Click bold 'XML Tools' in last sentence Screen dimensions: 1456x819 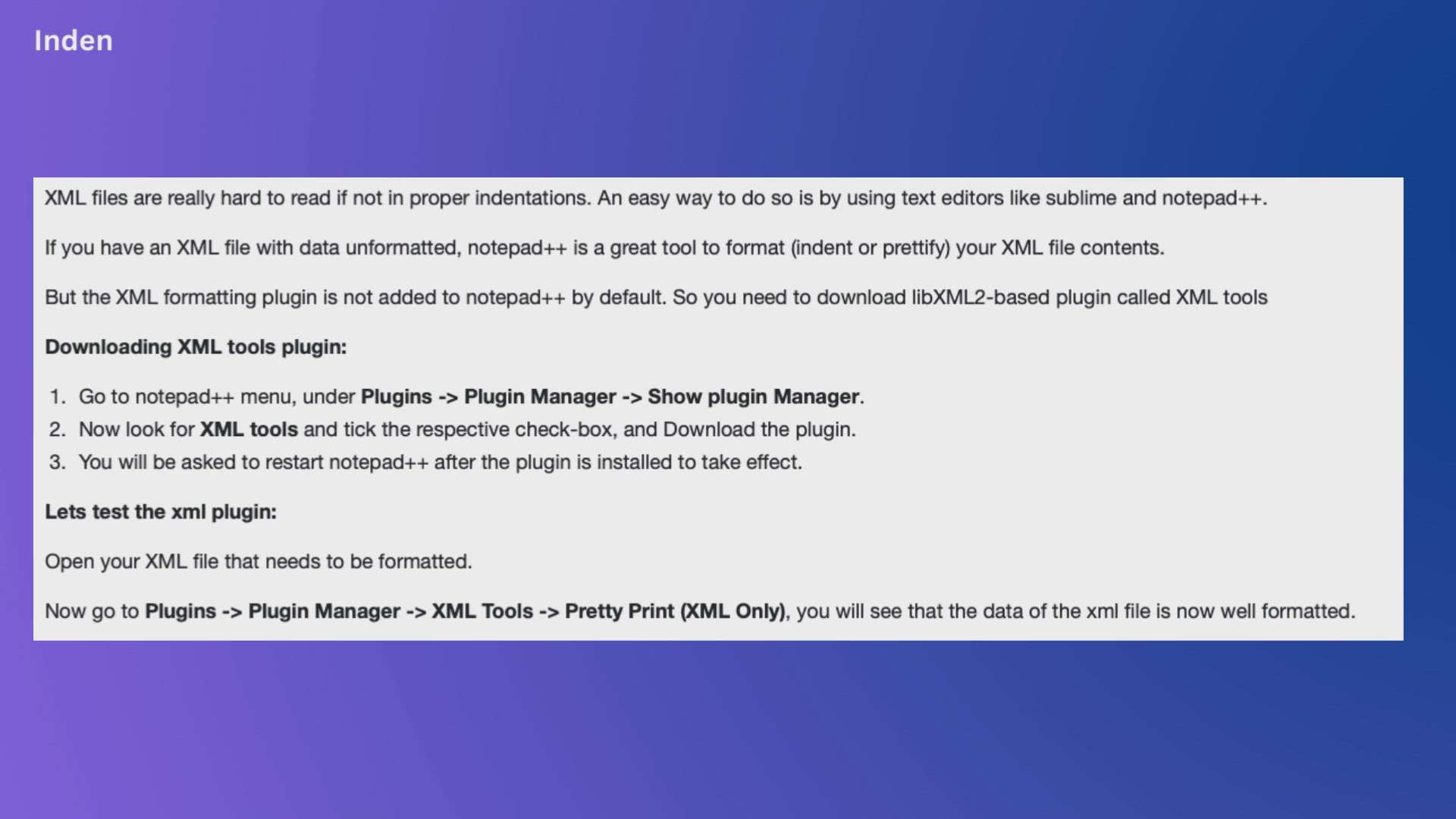click(x=482, y=611)
